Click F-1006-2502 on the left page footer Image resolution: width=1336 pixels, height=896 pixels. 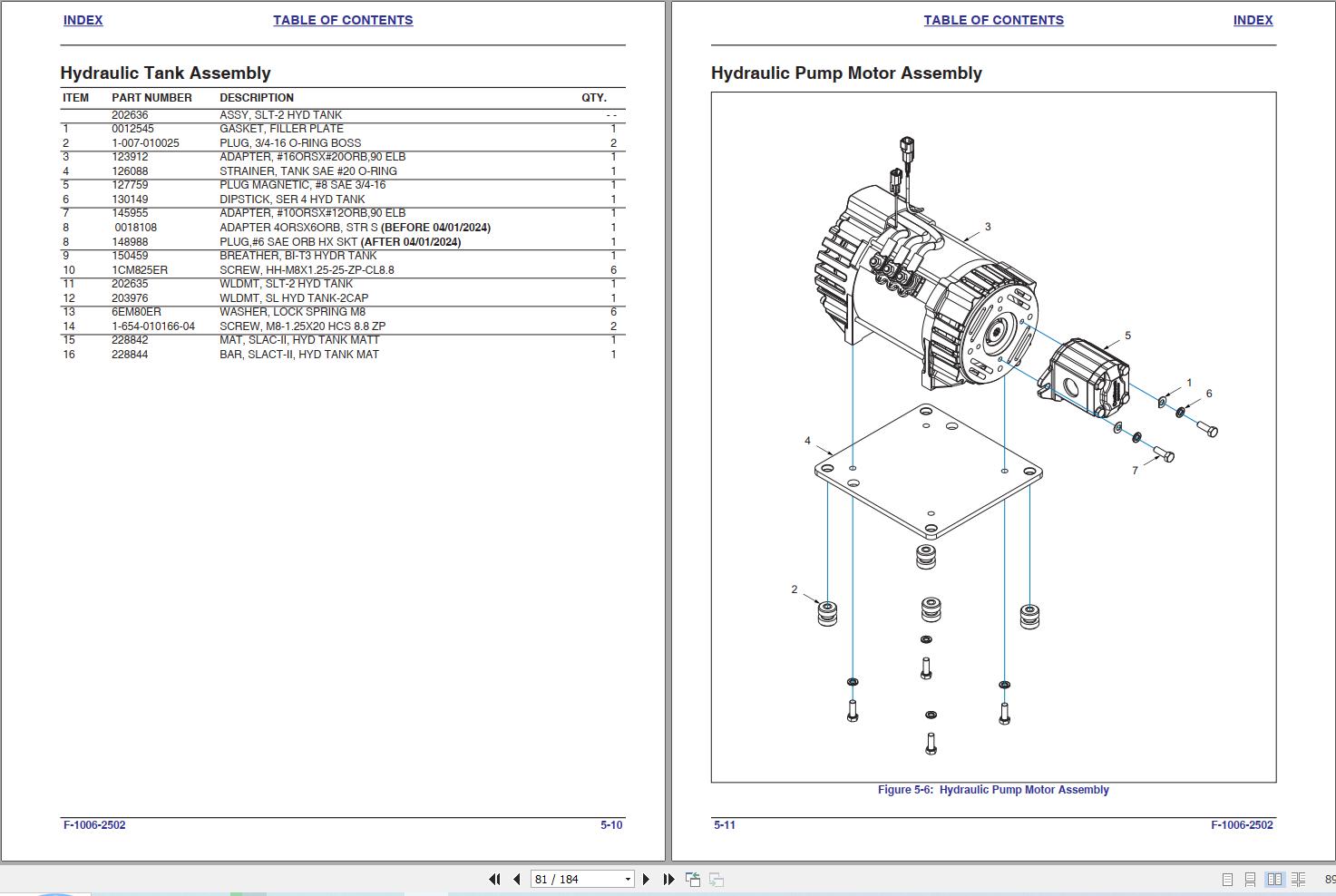pos(94,825)
